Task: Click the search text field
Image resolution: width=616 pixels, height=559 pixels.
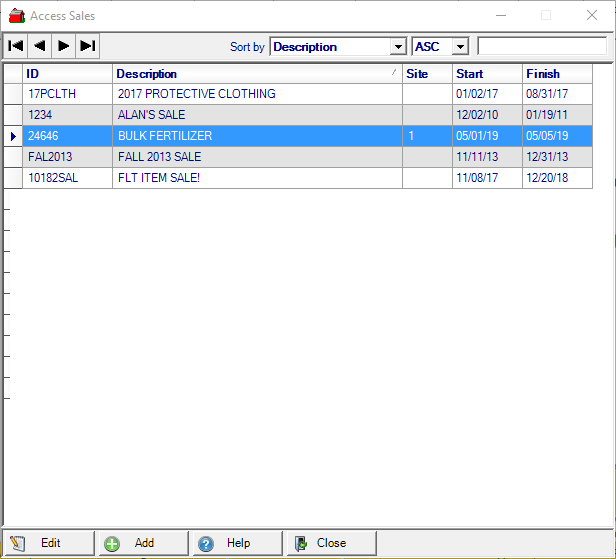Action: coord(541,46)
